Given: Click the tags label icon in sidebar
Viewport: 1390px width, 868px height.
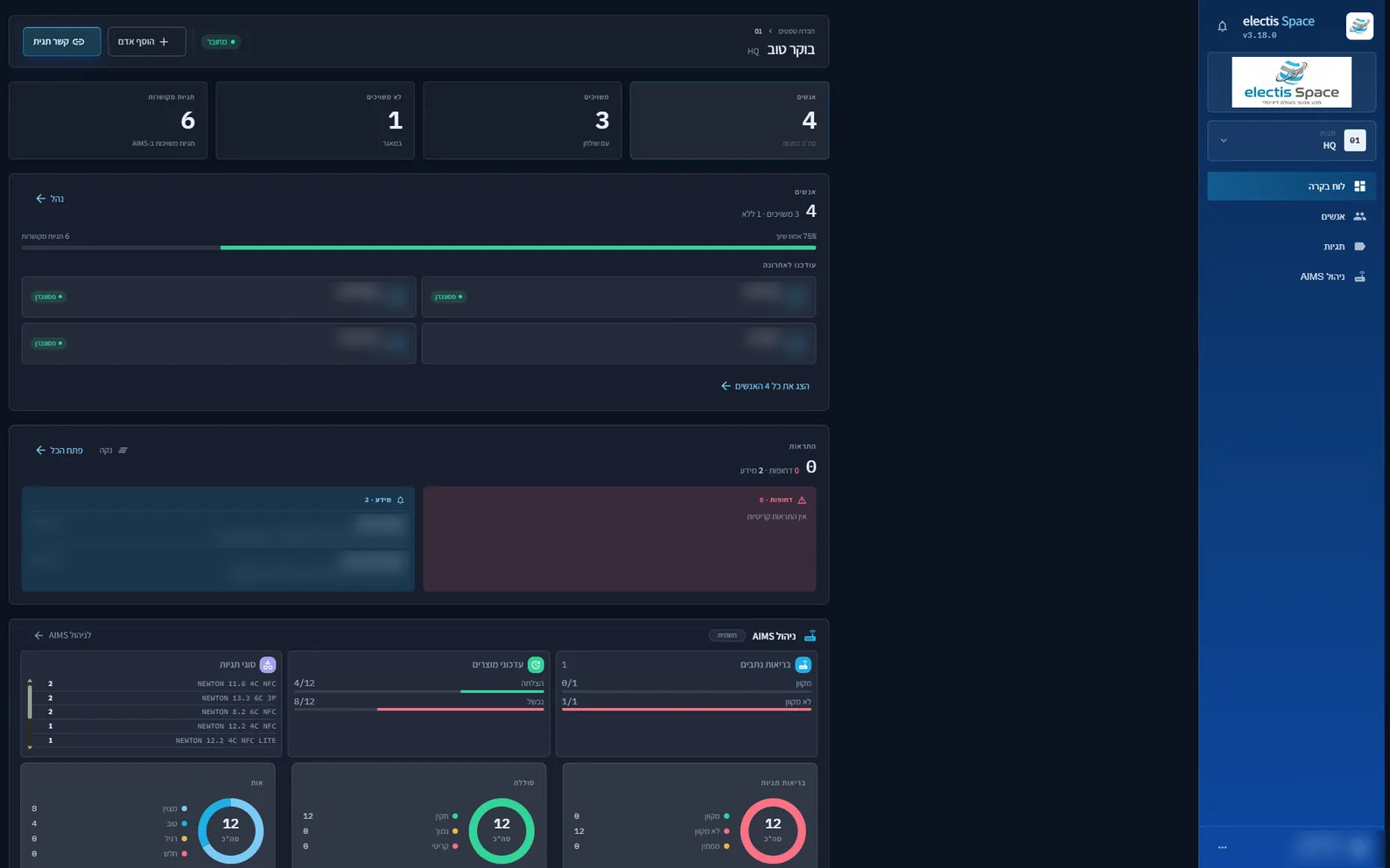Looking at the screenshot, I should tap(1359, 247).
